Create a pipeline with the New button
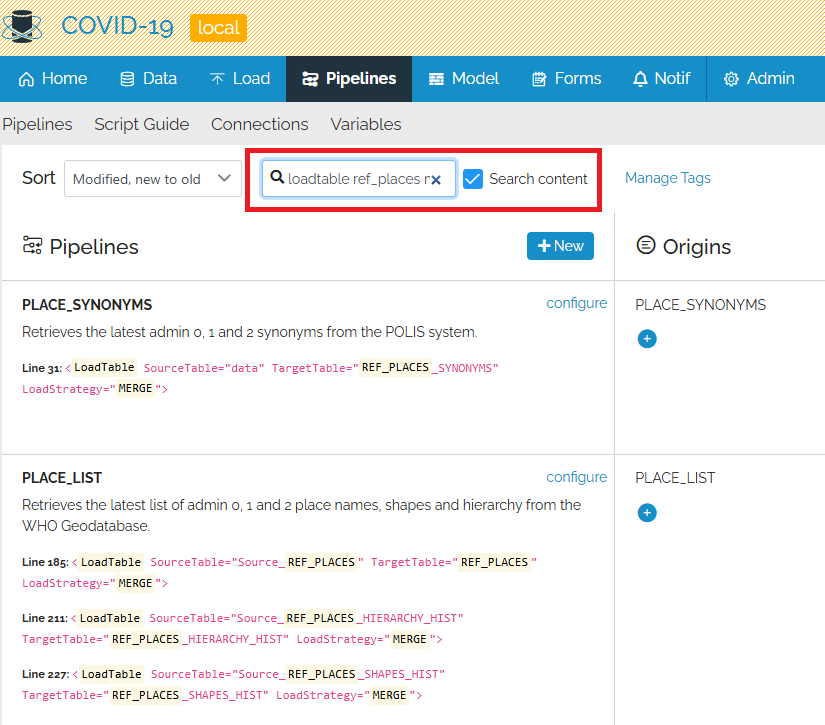 [x=560, y=246]
